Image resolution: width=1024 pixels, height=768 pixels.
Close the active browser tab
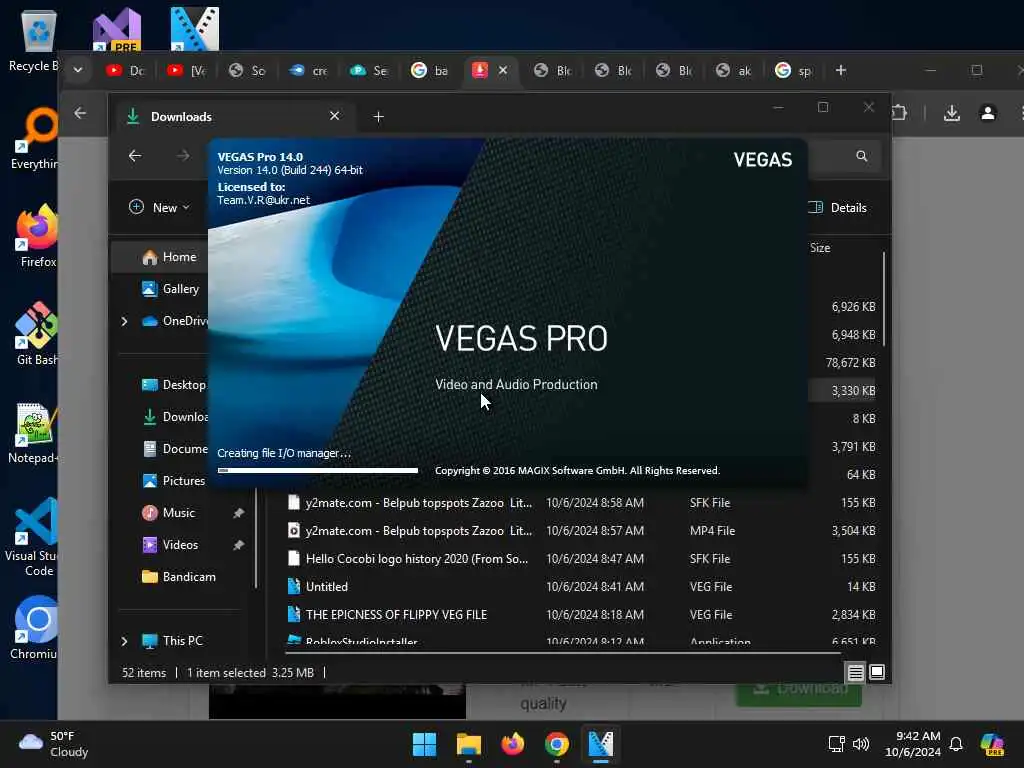[x=503, y=70]
